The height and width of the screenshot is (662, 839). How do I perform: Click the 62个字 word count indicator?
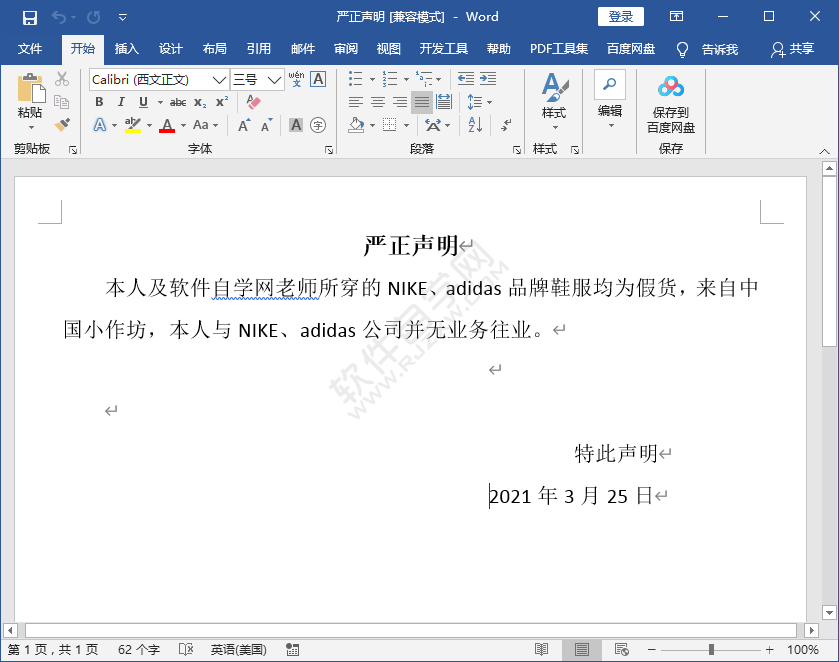point(137,649)
